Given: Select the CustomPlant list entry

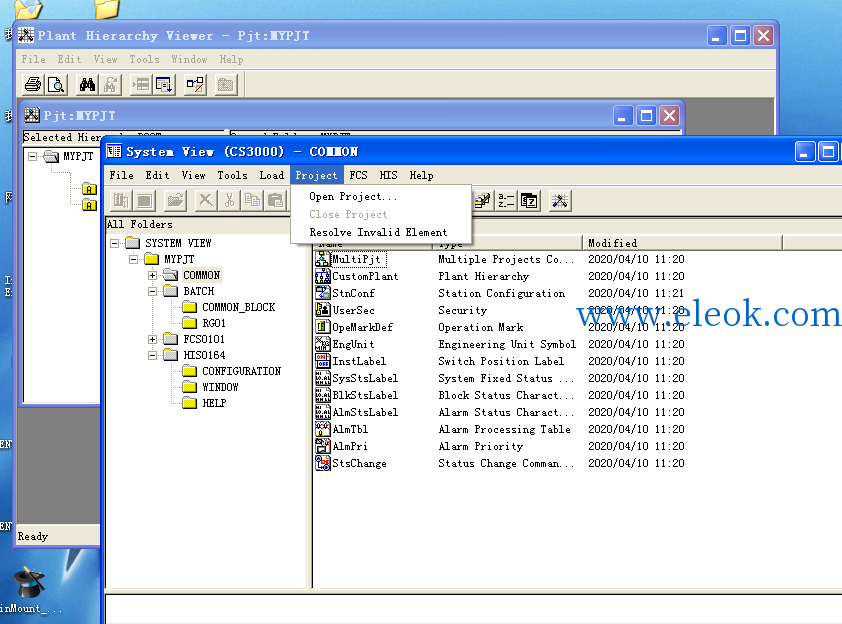Looking at the screenshot, I should [x=365, y=276].
